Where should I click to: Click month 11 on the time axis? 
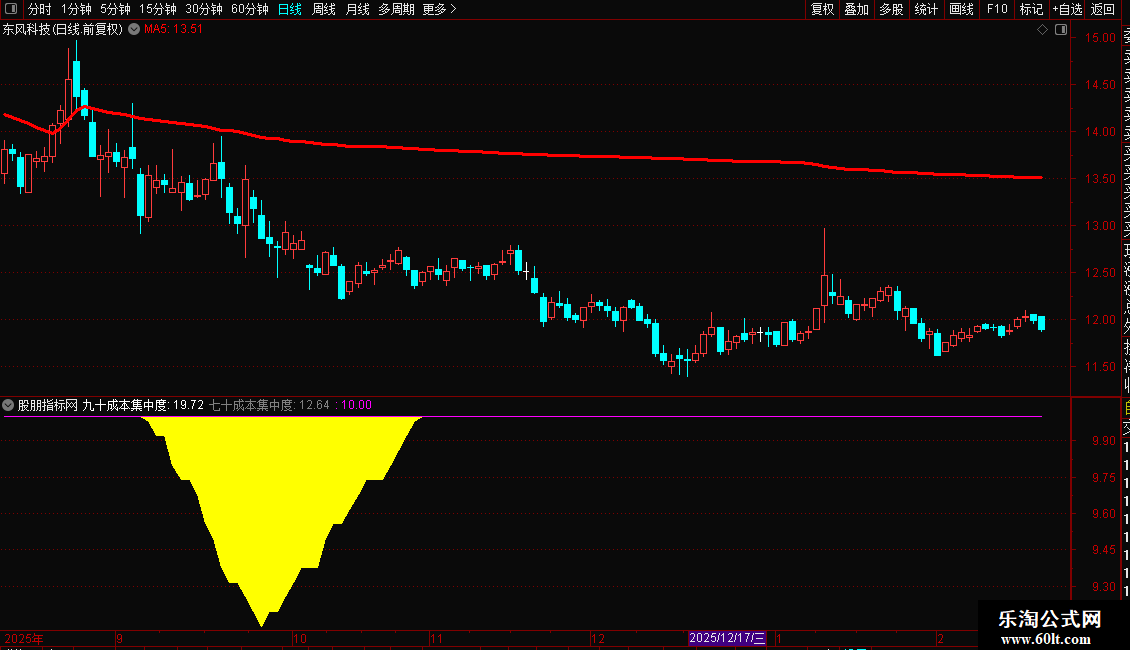[x=436, y=638]
